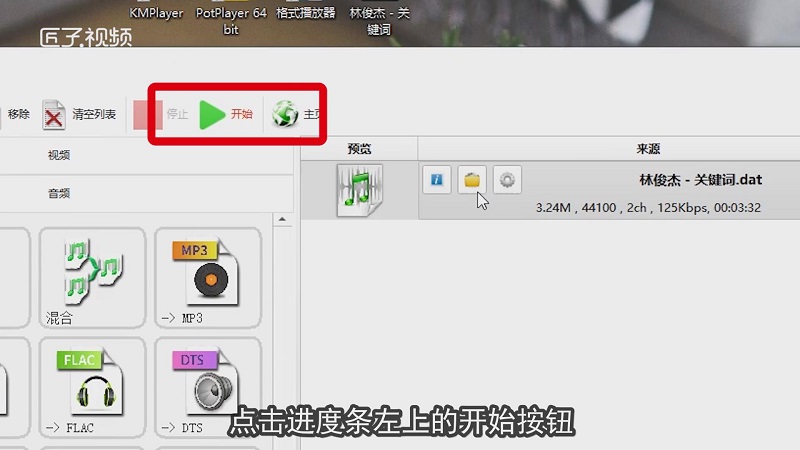Open the 主页 (Home) globe icon

(285, 115)
